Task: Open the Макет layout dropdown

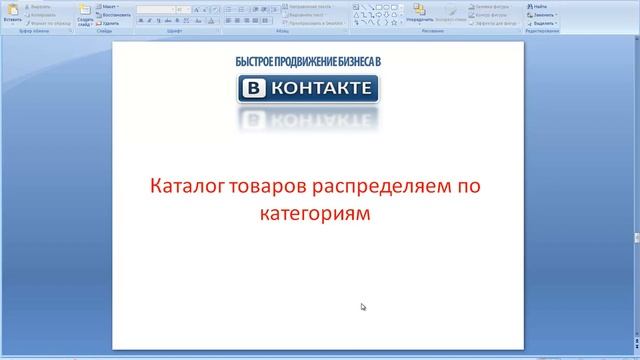Action: tap(107, 7)
